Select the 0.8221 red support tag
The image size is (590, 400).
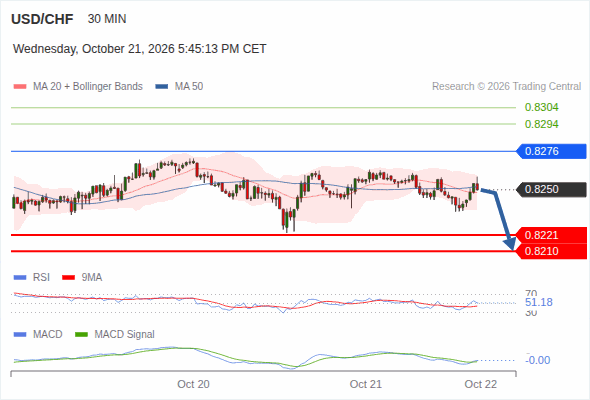coord(551,235)
